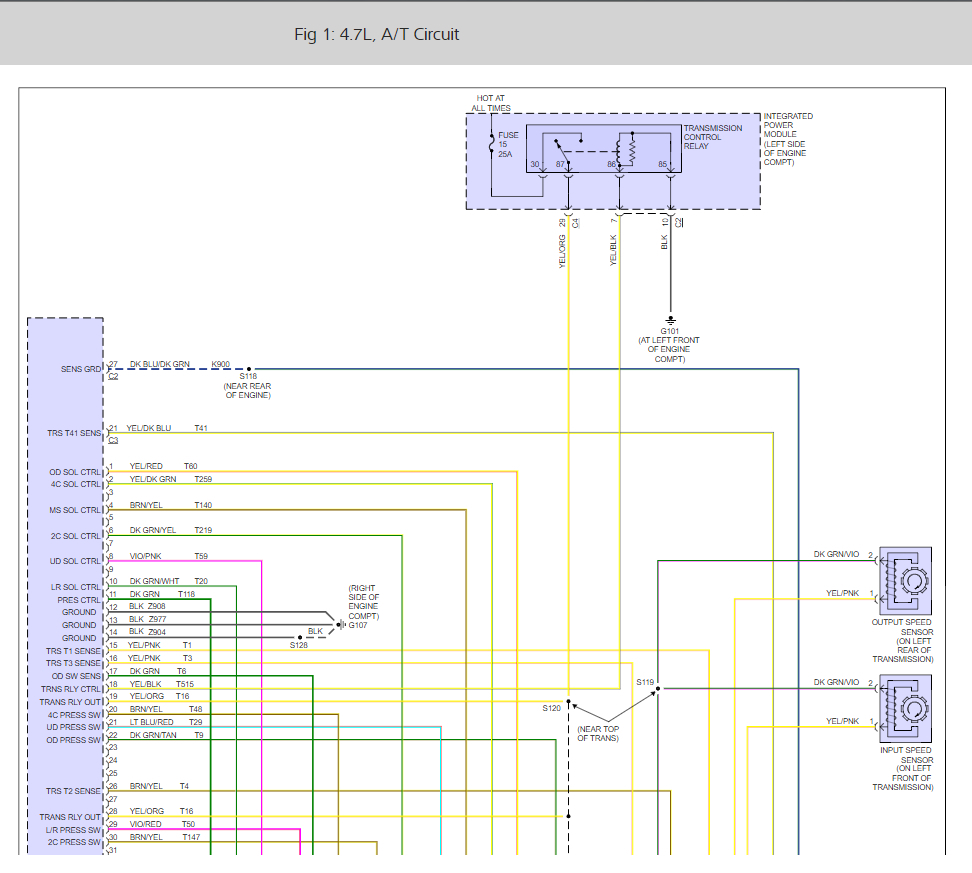972x873 pixels.
Task: Click the S119 splice dot
Action: tap(660, 689)
